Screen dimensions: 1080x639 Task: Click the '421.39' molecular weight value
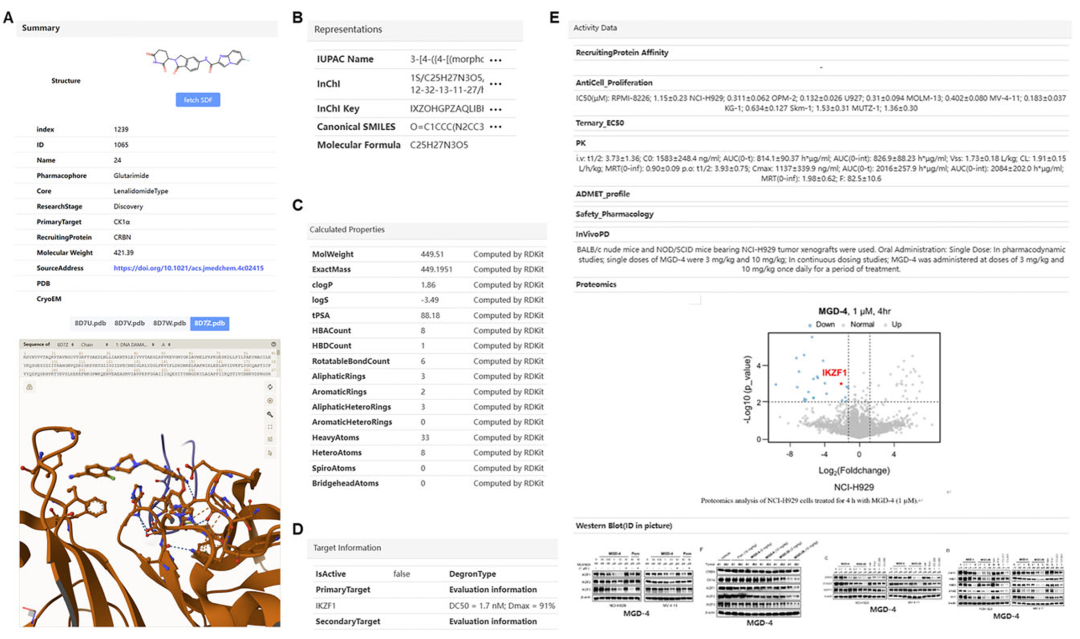[x=124, y=253]
